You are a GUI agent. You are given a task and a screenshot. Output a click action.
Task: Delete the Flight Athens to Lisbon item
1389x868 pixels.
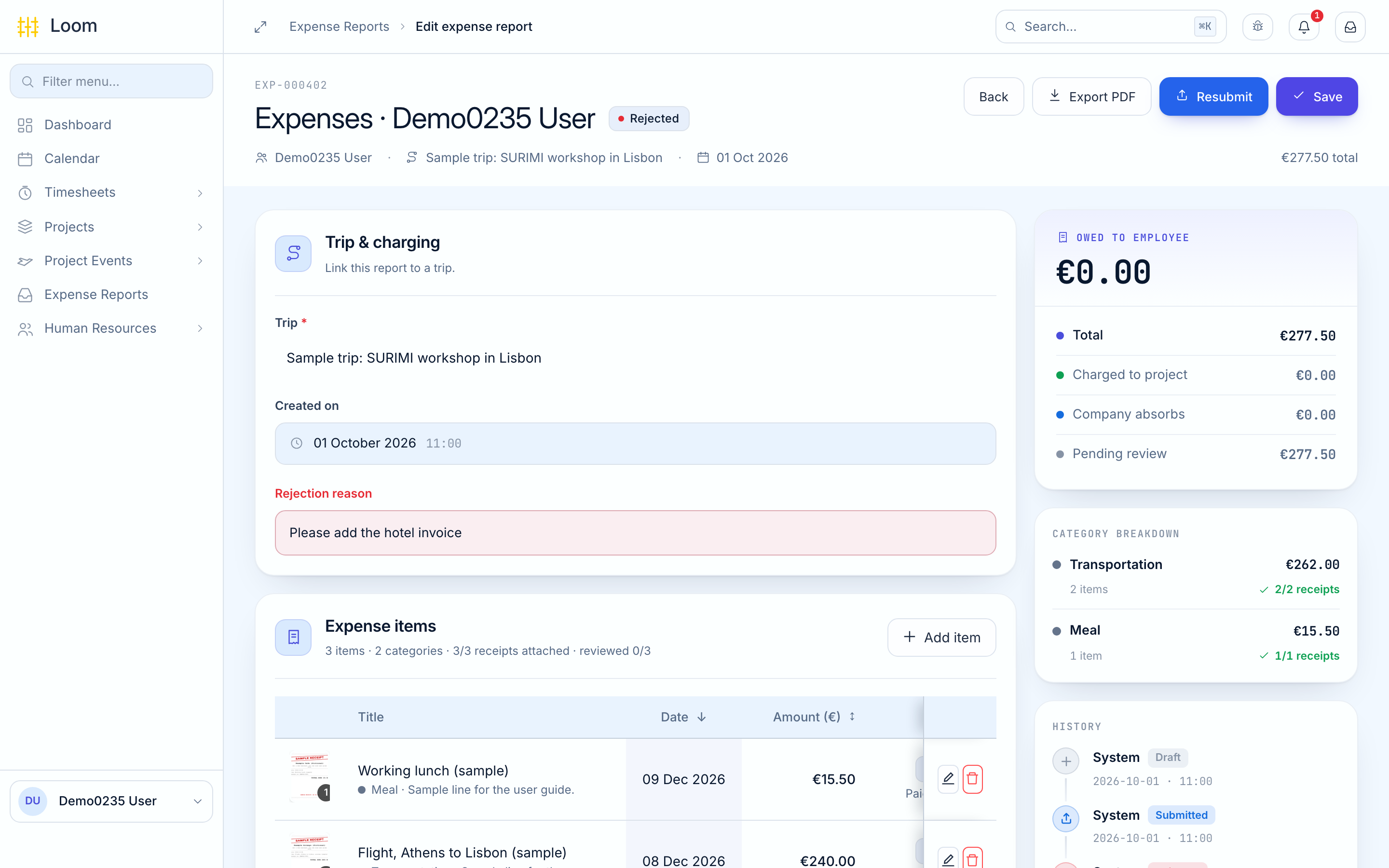[972, 859]
